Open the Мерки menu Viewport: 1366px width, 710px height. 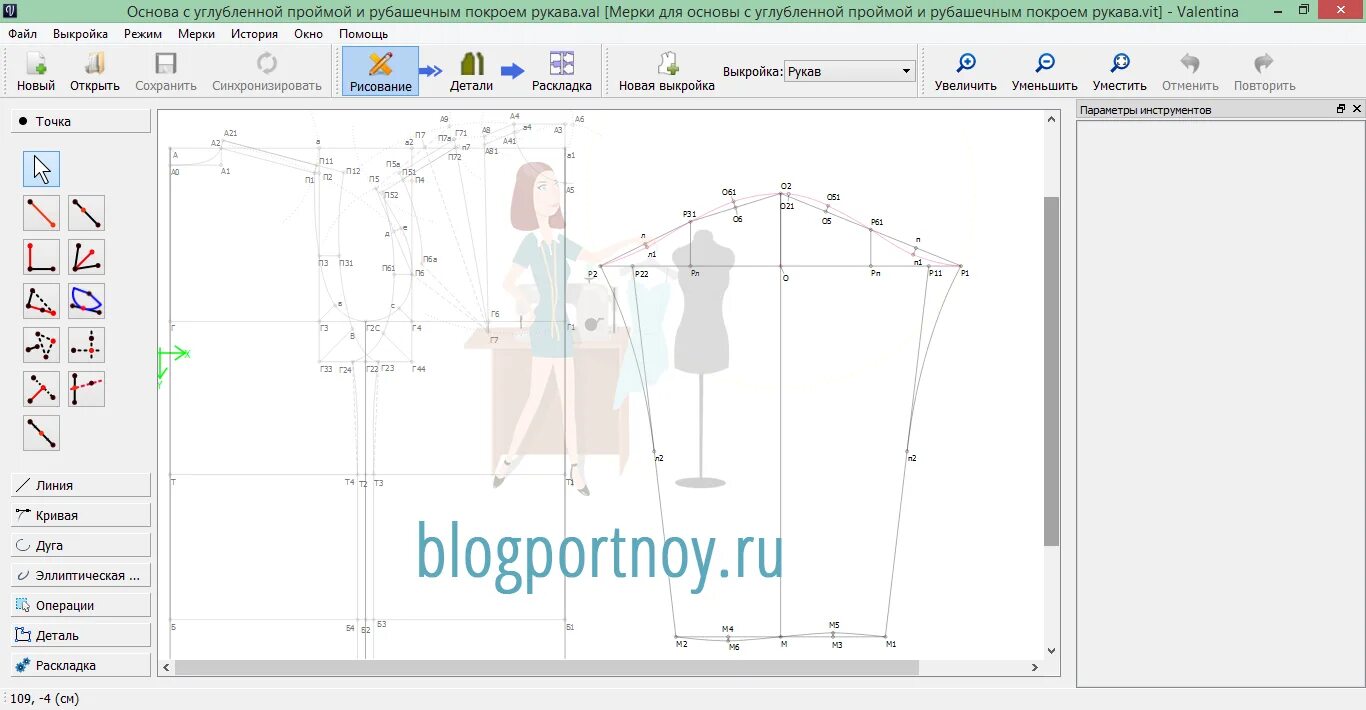click(x=196, y=33)
